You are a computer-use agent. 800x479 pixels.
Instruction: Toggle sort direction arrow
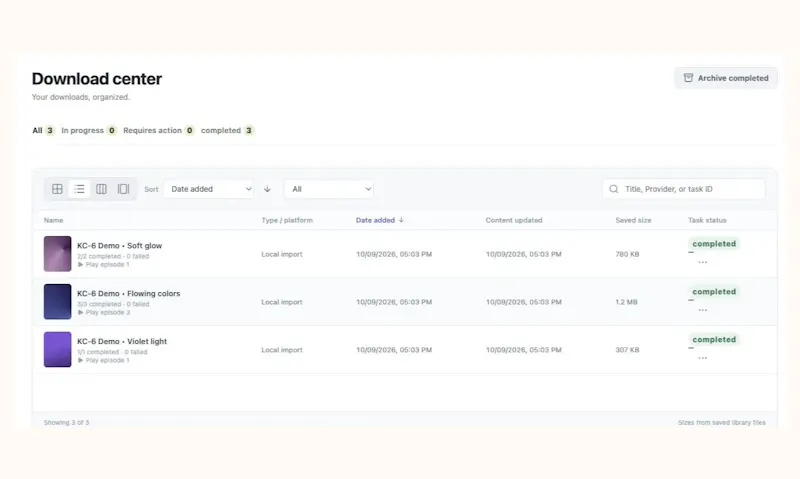267,189
